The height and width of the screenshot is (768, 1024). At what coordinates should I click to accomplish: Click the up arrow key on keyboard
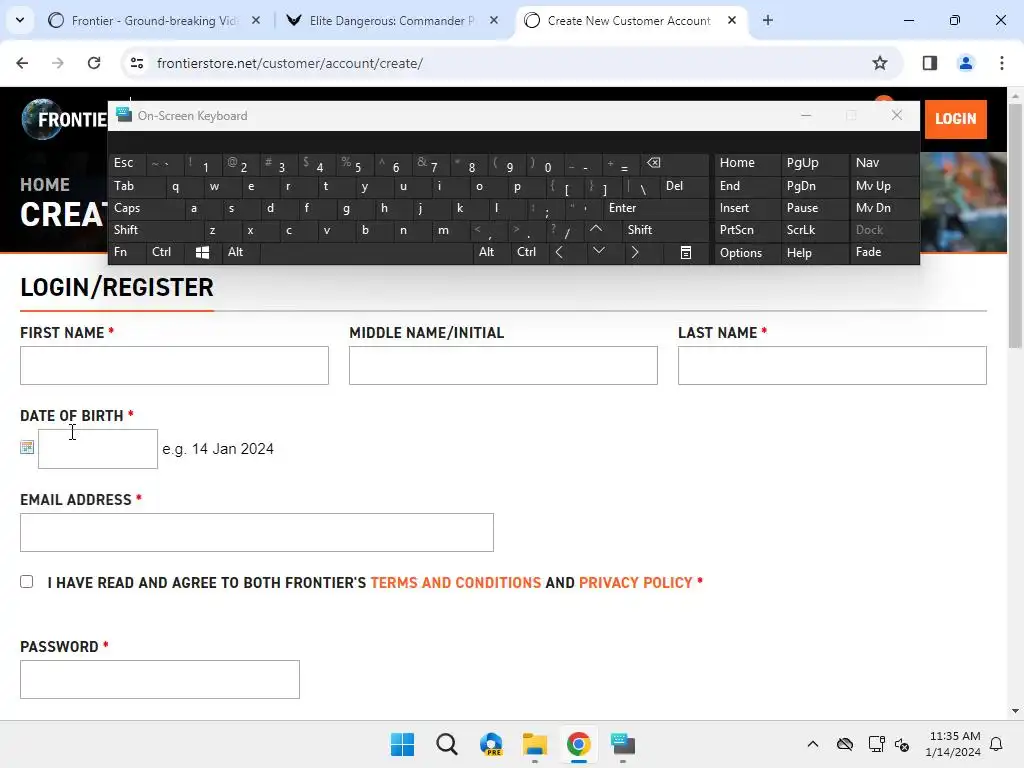coord(596,229)
